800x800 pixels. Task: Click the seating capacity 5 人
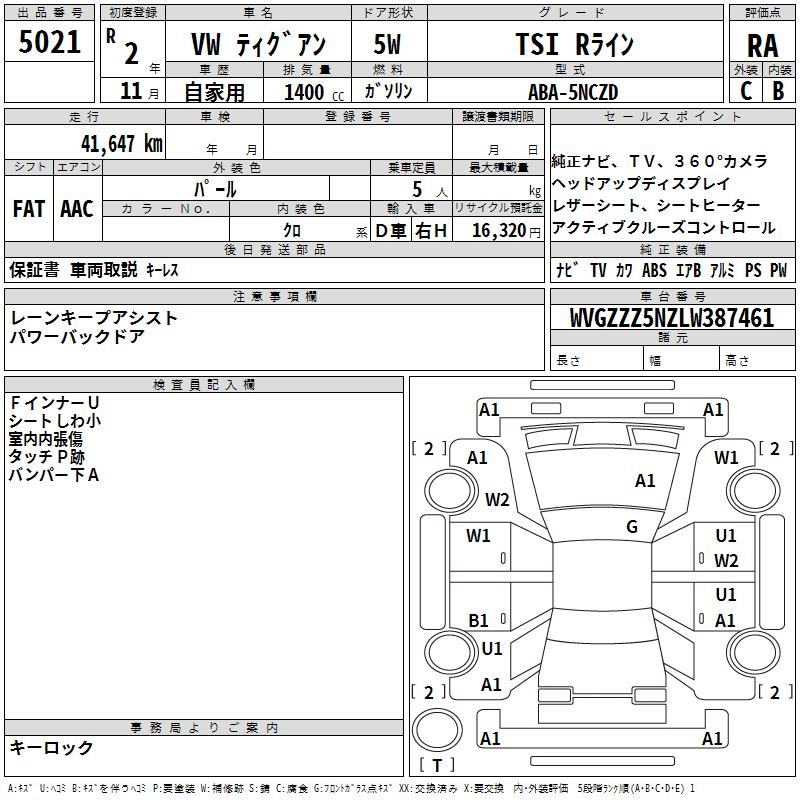pos(430,189)
